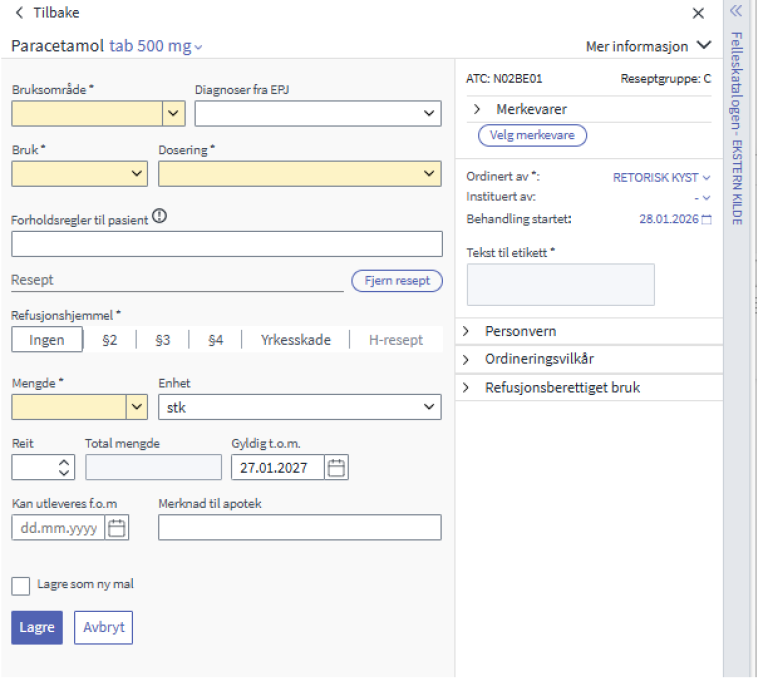Tick the Lagre som ny mal checkbox
This screenshot has height=696, width=768.
20,586
